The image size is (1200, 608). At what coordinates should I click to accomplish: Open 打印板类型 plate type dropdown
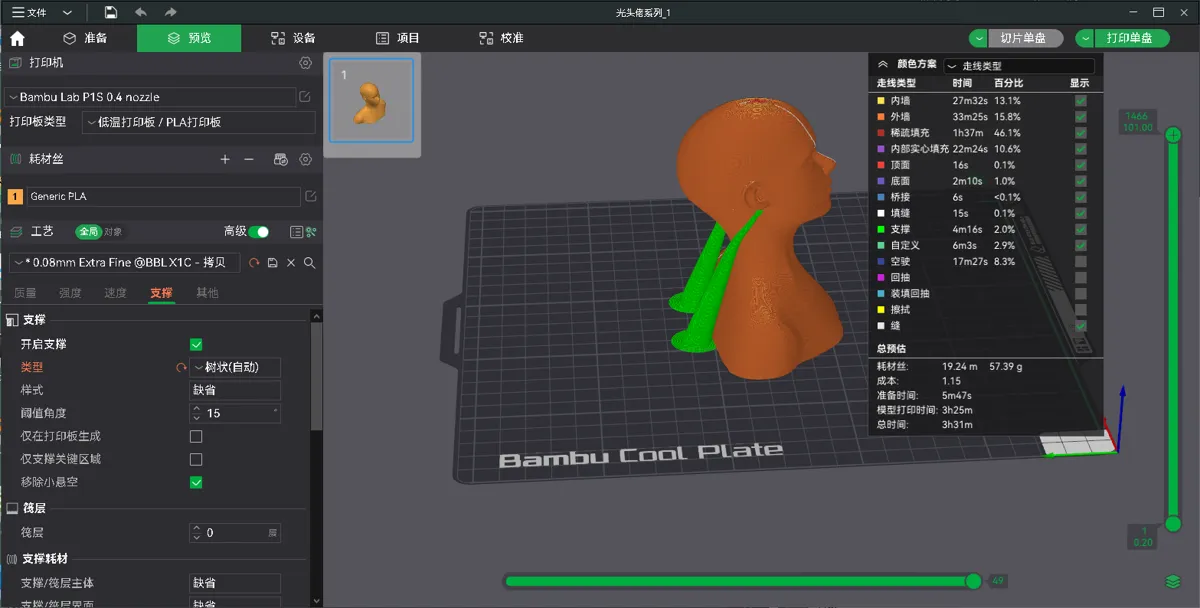pos(200,122)
